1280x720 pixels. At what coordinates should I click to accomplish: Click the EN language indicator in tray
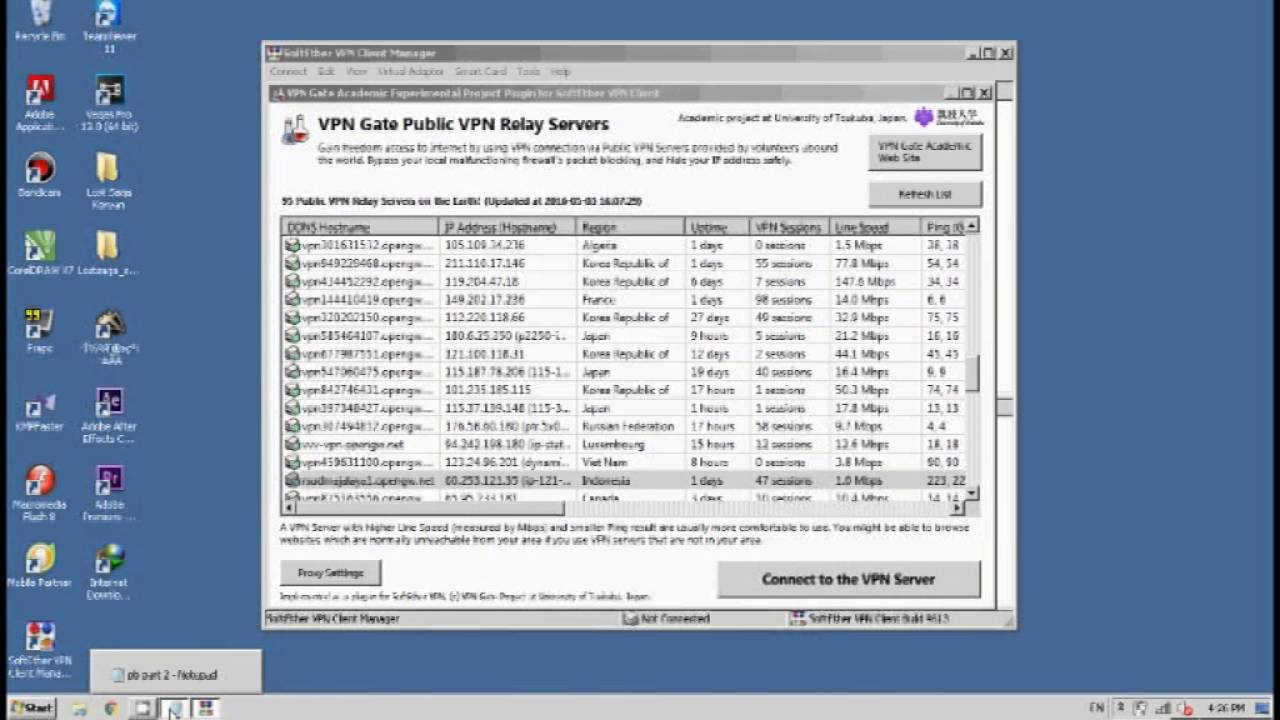pyautogui.click(x=1097, y=708)
